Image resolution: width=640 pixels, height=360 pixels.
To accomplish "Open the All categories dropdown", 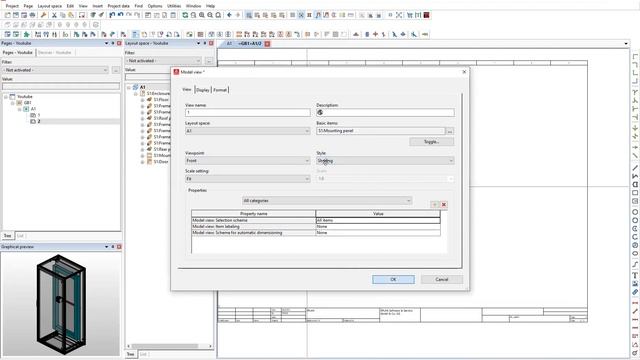I will 327,201.
